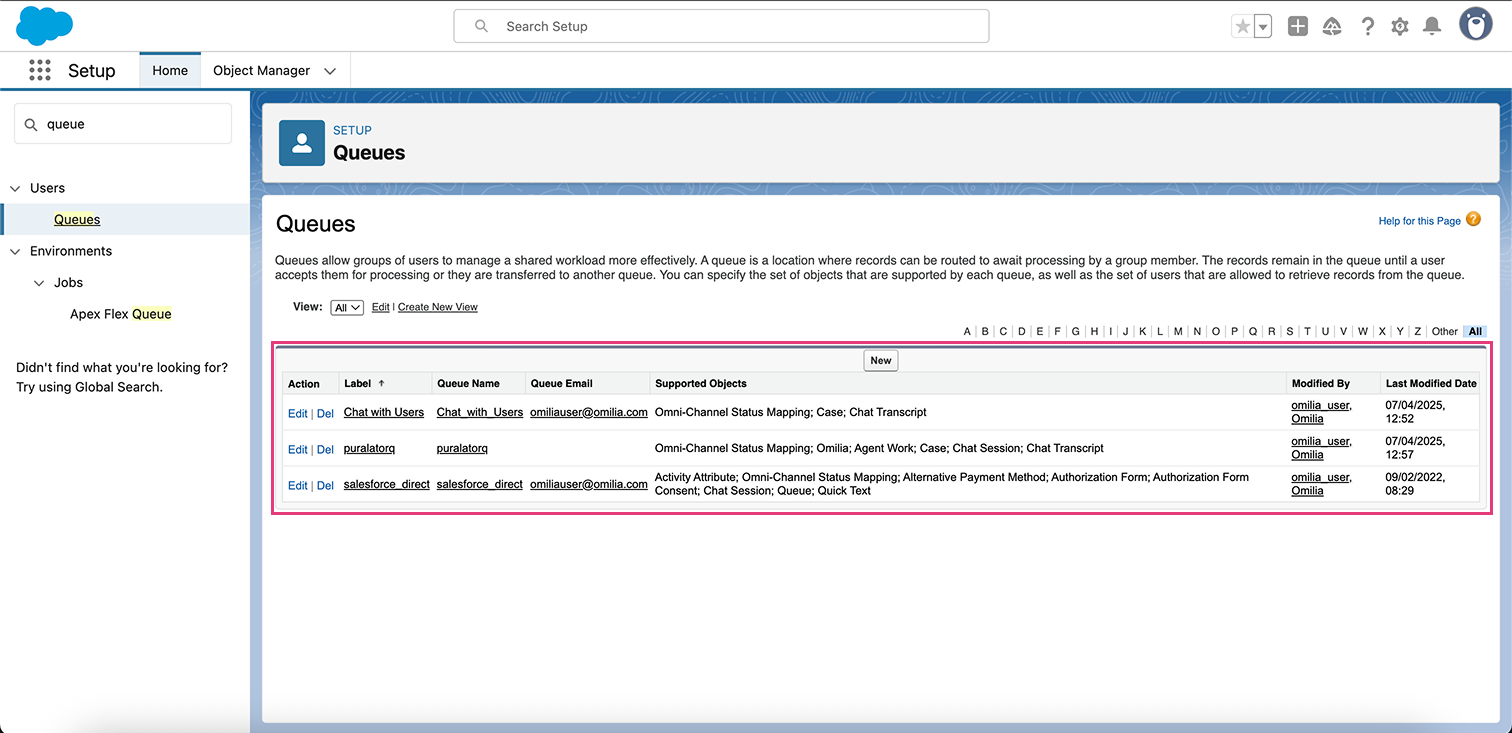
Task: Switch to the Object Manager tab
Action: click(261, 71)
